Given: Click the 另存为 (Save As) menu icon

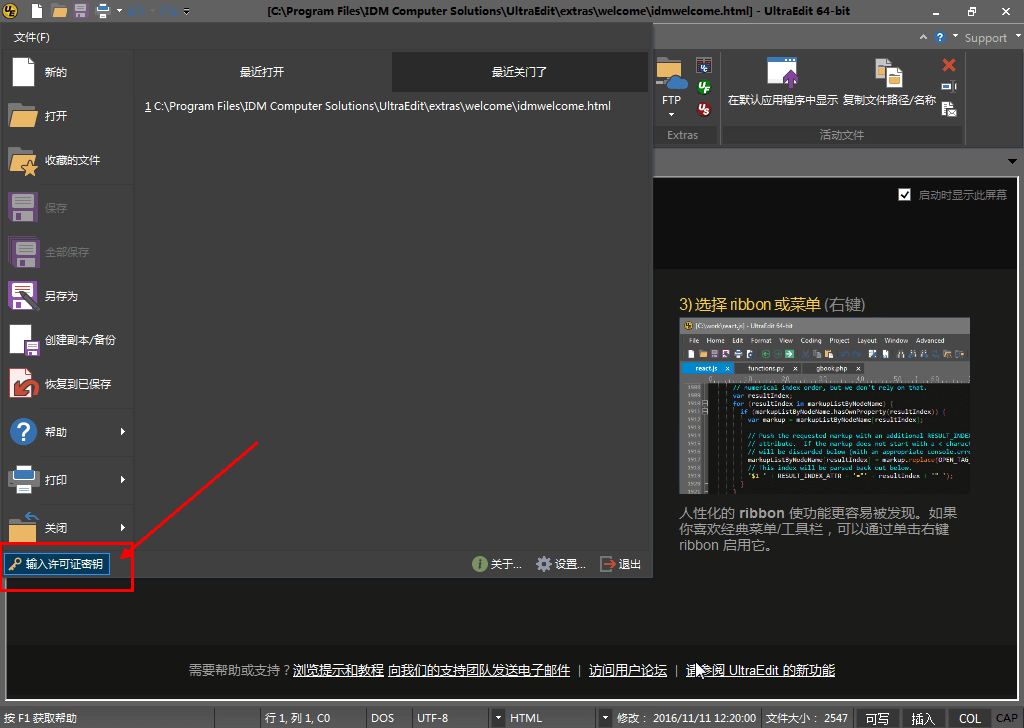Looking at the screenshot, I should [23, 296].
